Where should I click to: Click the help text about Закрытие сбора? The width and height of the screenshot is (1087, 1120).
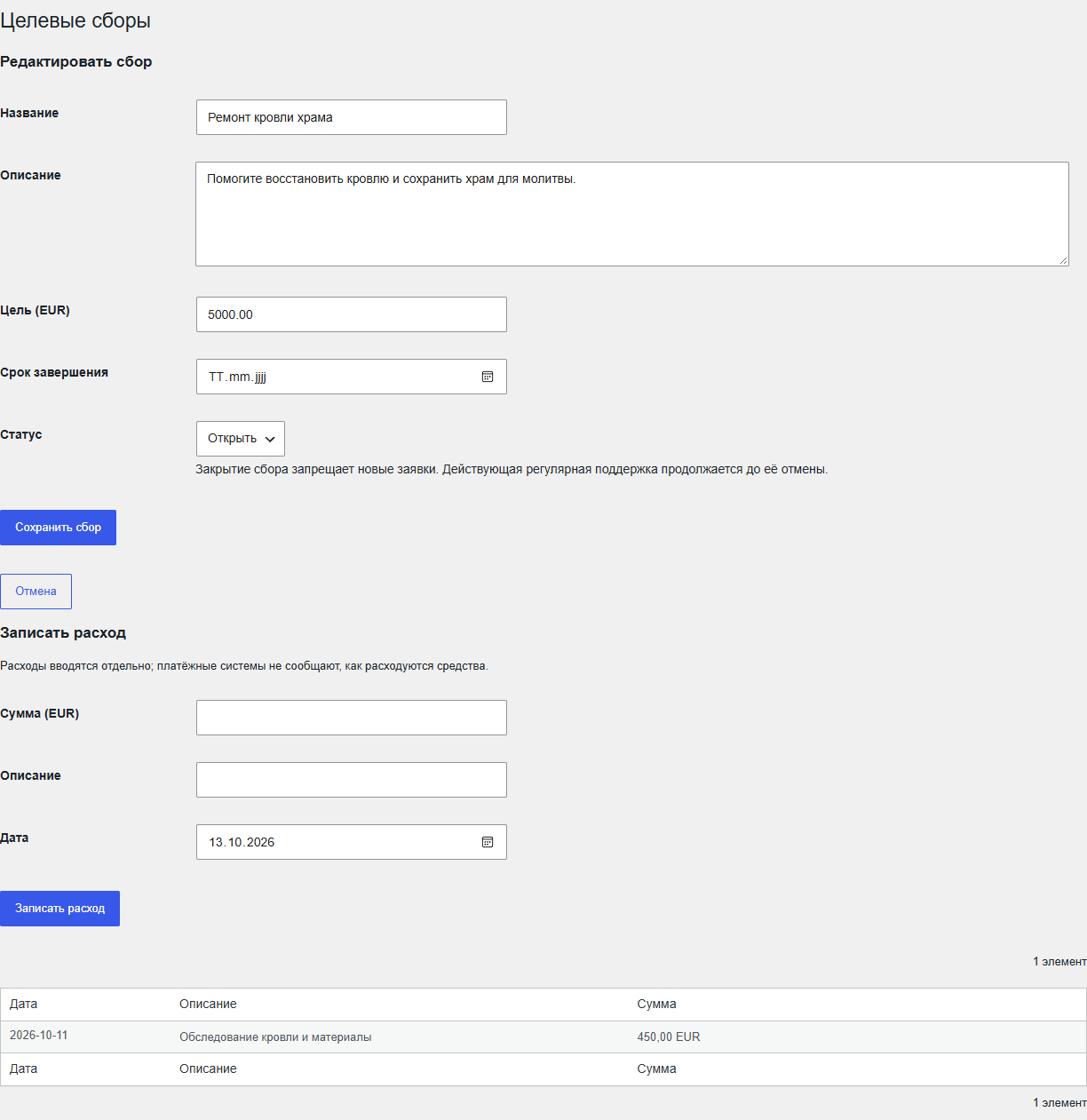click(x=512, y=469)
